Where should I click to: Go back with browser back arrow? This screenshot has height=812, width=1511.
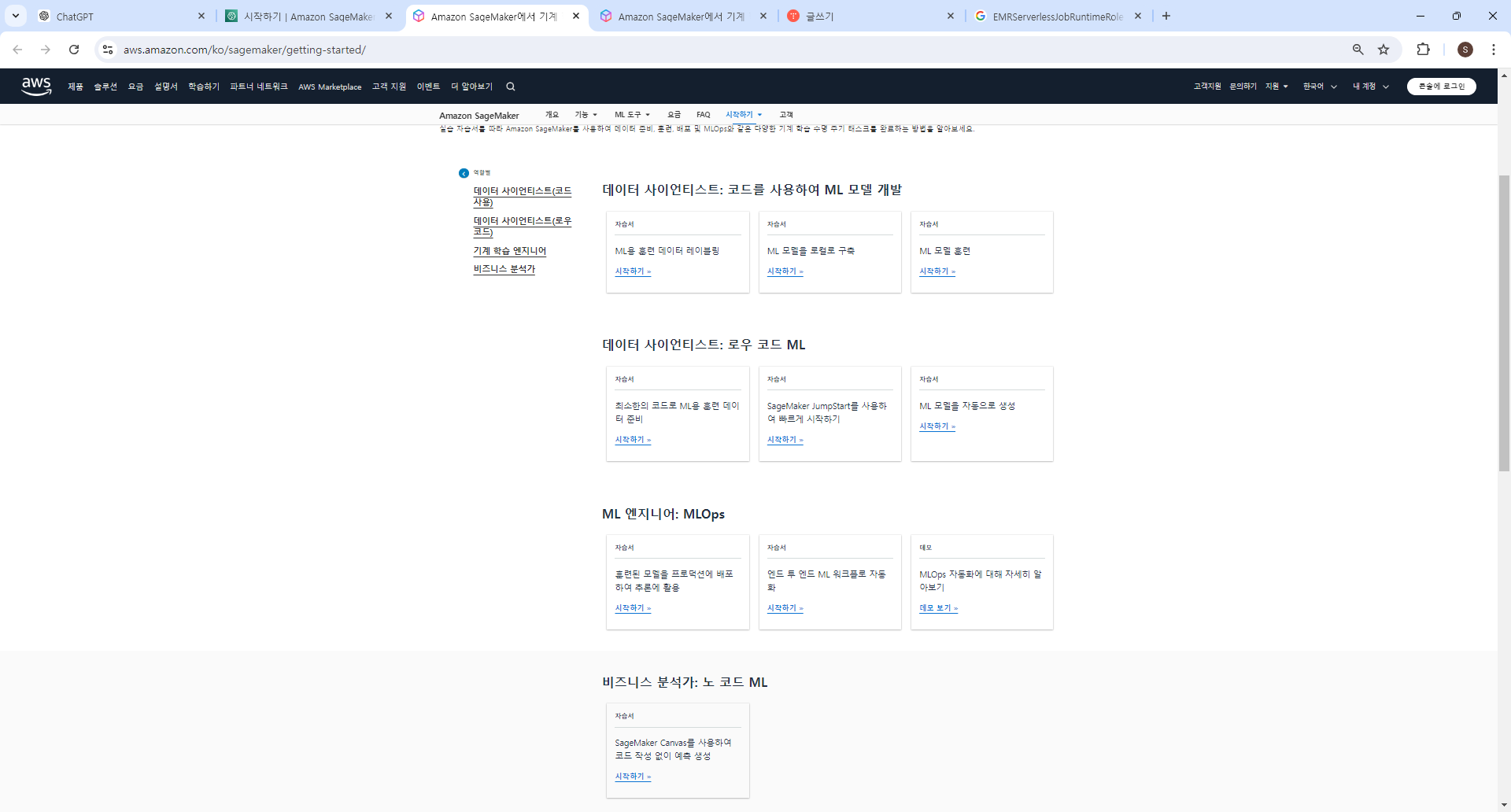[x=17, y=50]
